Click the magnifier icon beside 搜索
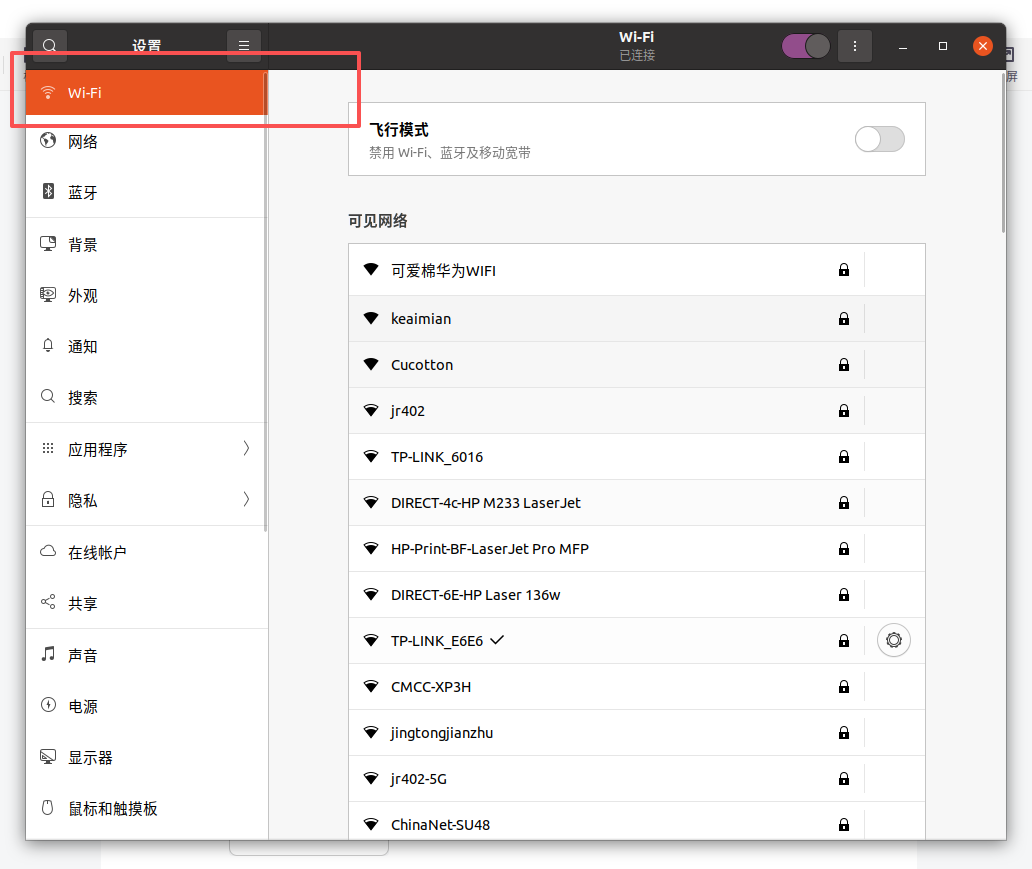Screen dimensions: 1032x869 48,396
